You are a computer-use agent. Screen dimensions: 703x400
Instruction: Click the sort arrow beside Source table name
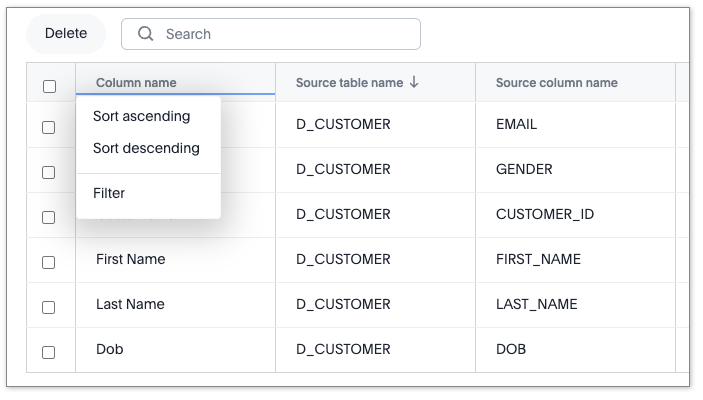point(414,82)
